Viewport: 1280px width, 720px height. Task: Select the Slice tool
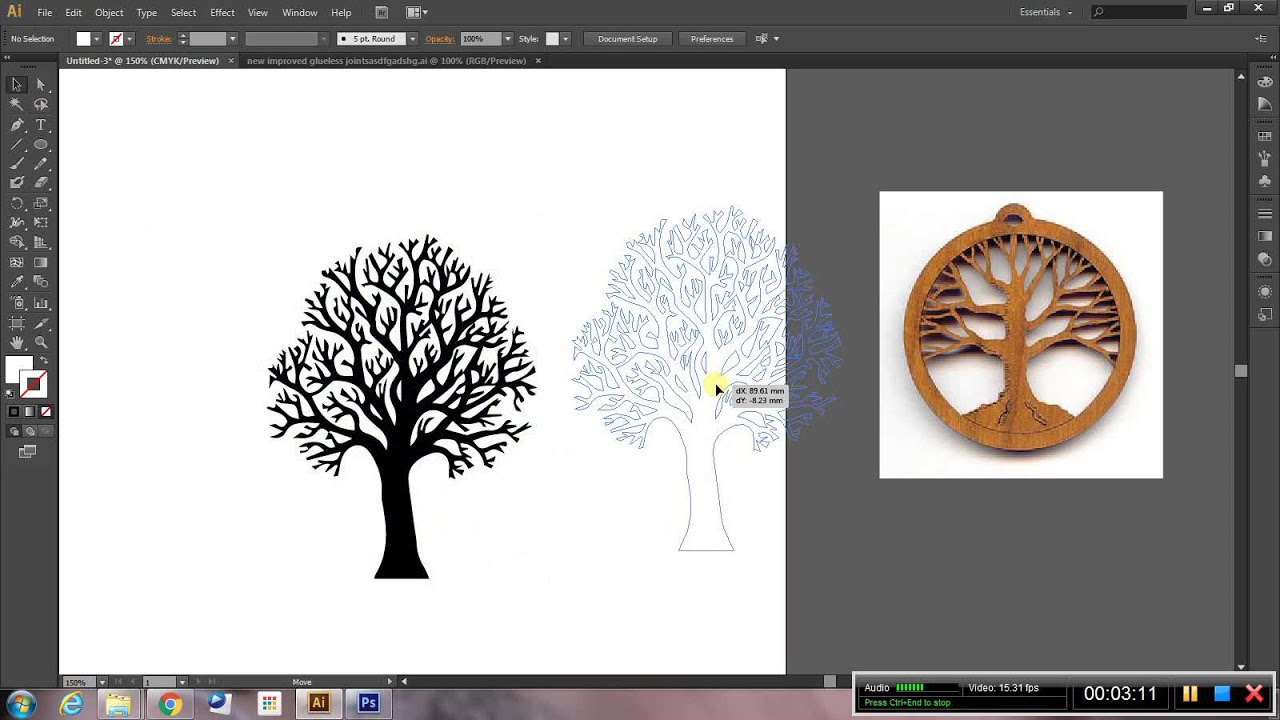point(41,323)
